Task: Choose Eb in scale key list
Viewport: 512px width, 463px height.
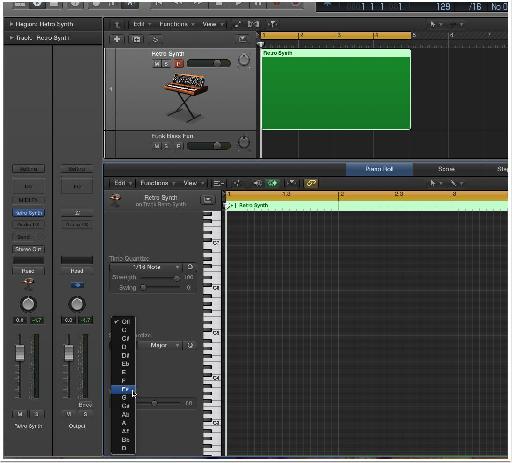Action: point(123,364)
